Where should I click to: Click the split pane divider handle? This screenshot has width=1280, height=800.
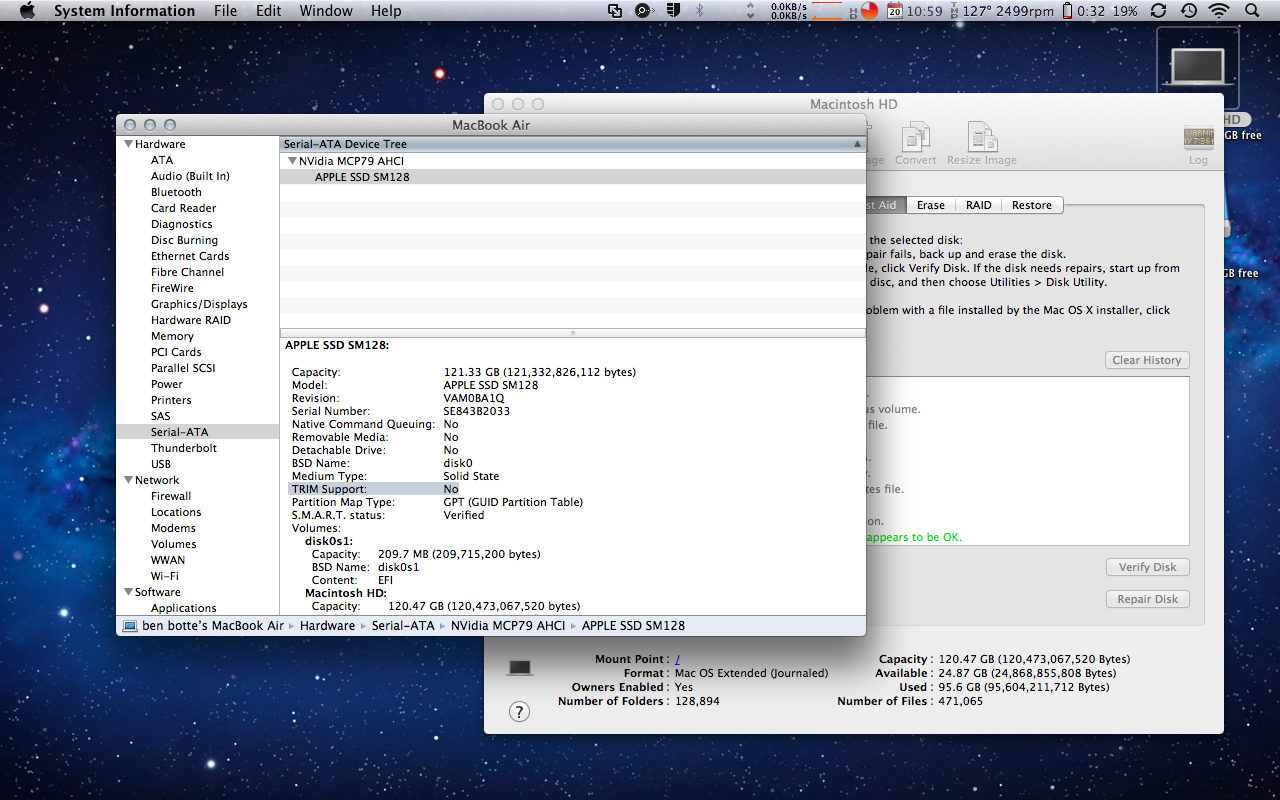572,333
